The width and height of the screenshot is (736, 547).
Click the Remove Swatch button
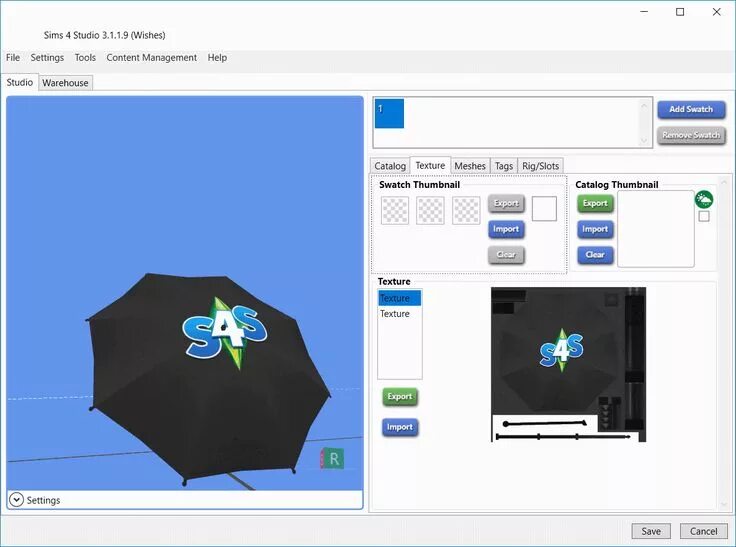click(x=691, y=135)
